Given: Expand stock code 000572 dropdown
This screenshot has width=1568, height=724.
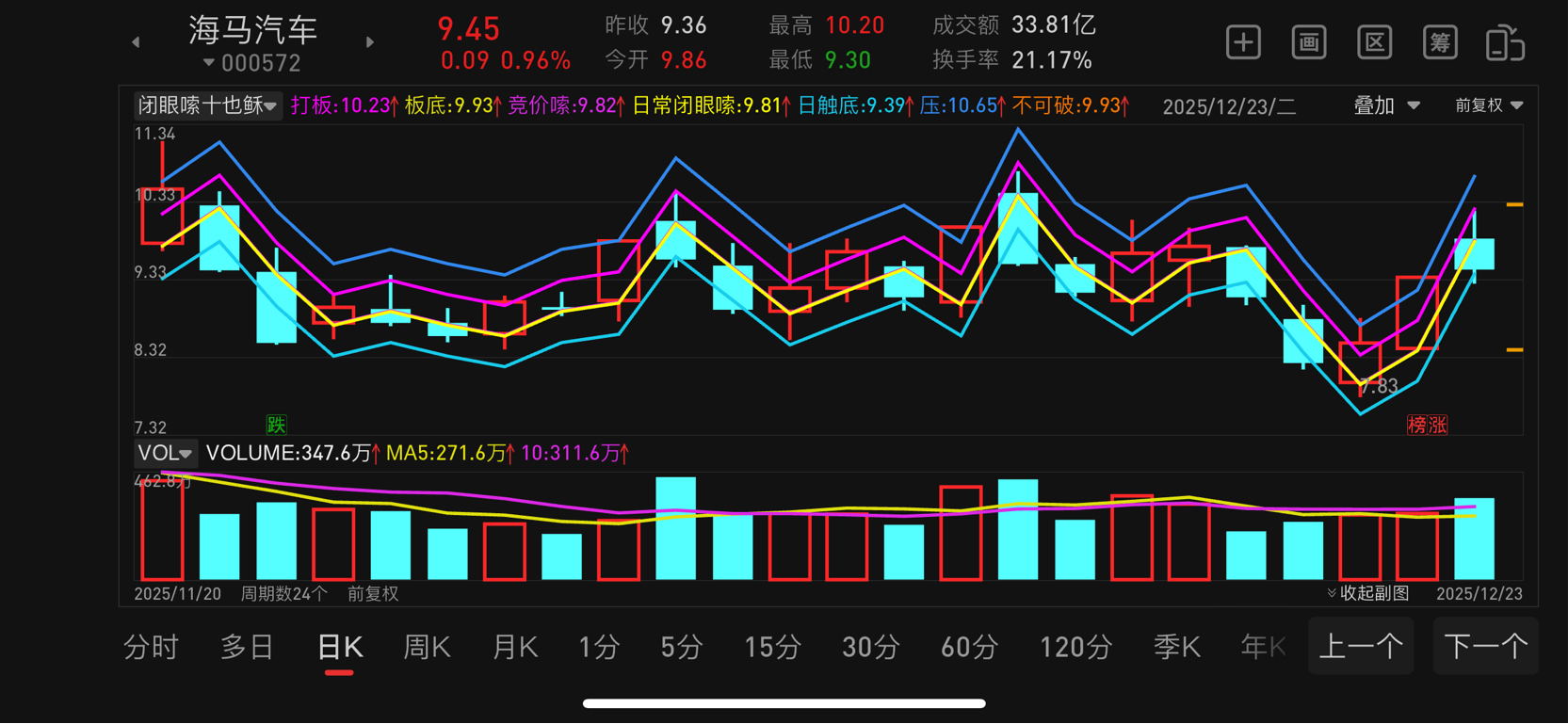Looking at the screenshot, I should [252, 63].
